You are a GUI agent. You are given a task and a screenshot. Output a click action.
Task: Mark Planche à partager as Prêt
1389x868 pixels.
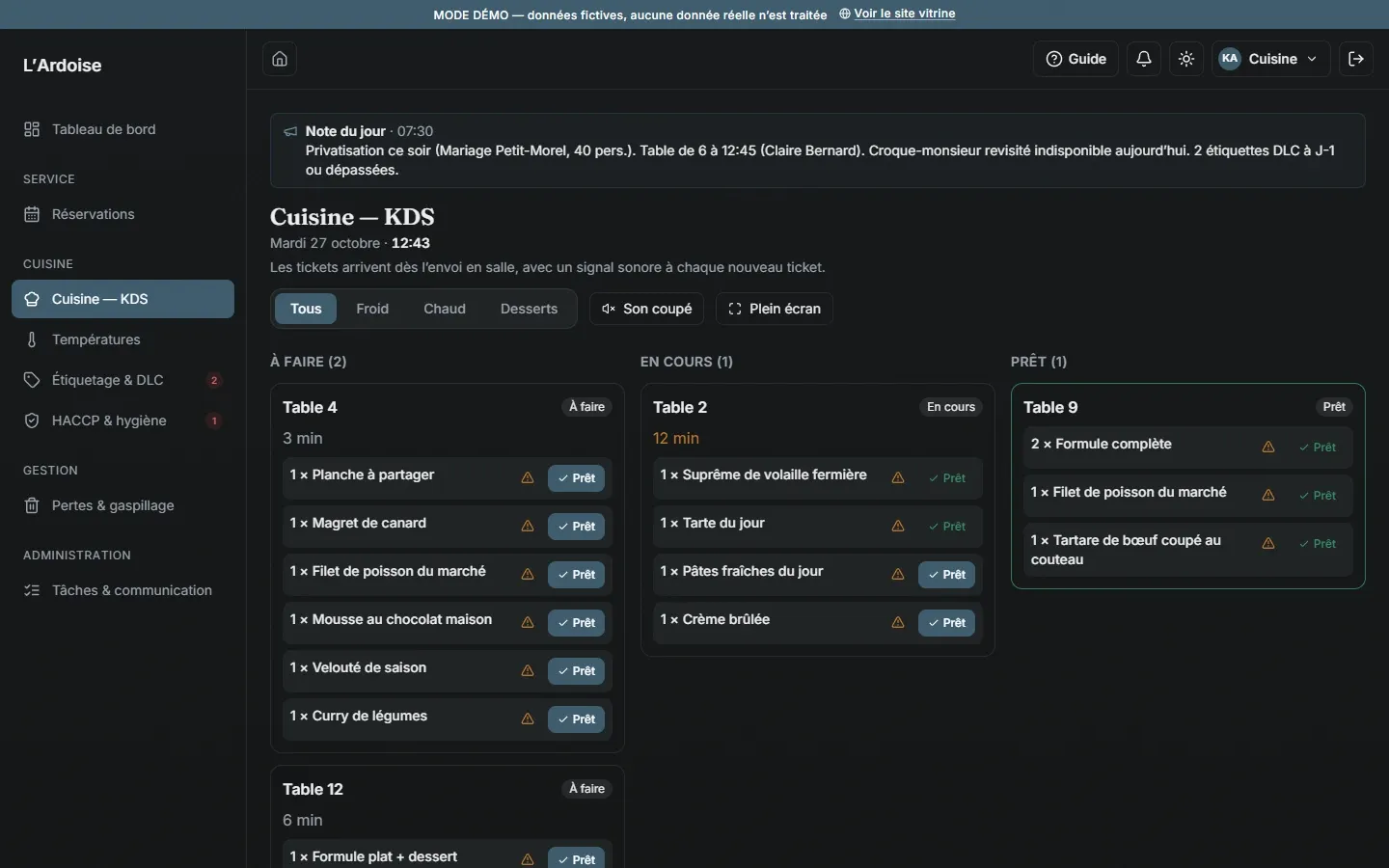(x=577, y=478)
